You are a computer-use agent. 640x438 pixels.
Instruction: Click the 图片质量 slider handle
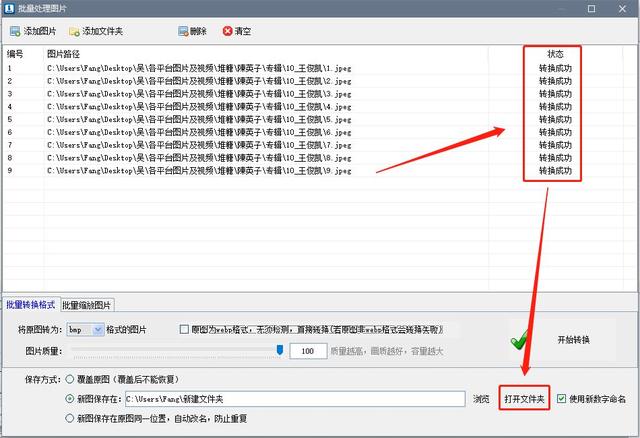tap(280, 350)
